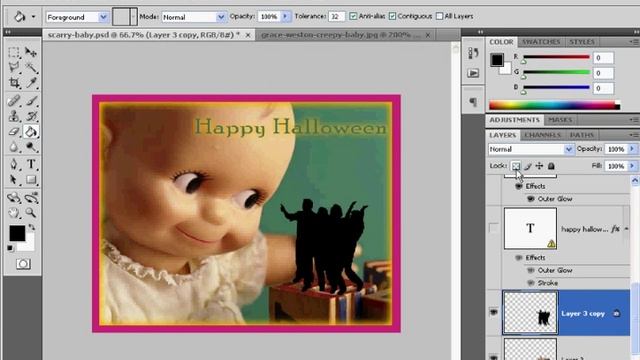Screen dimensions: 640x360
Task: Open the Layers panel options menu
Action: 633,135
